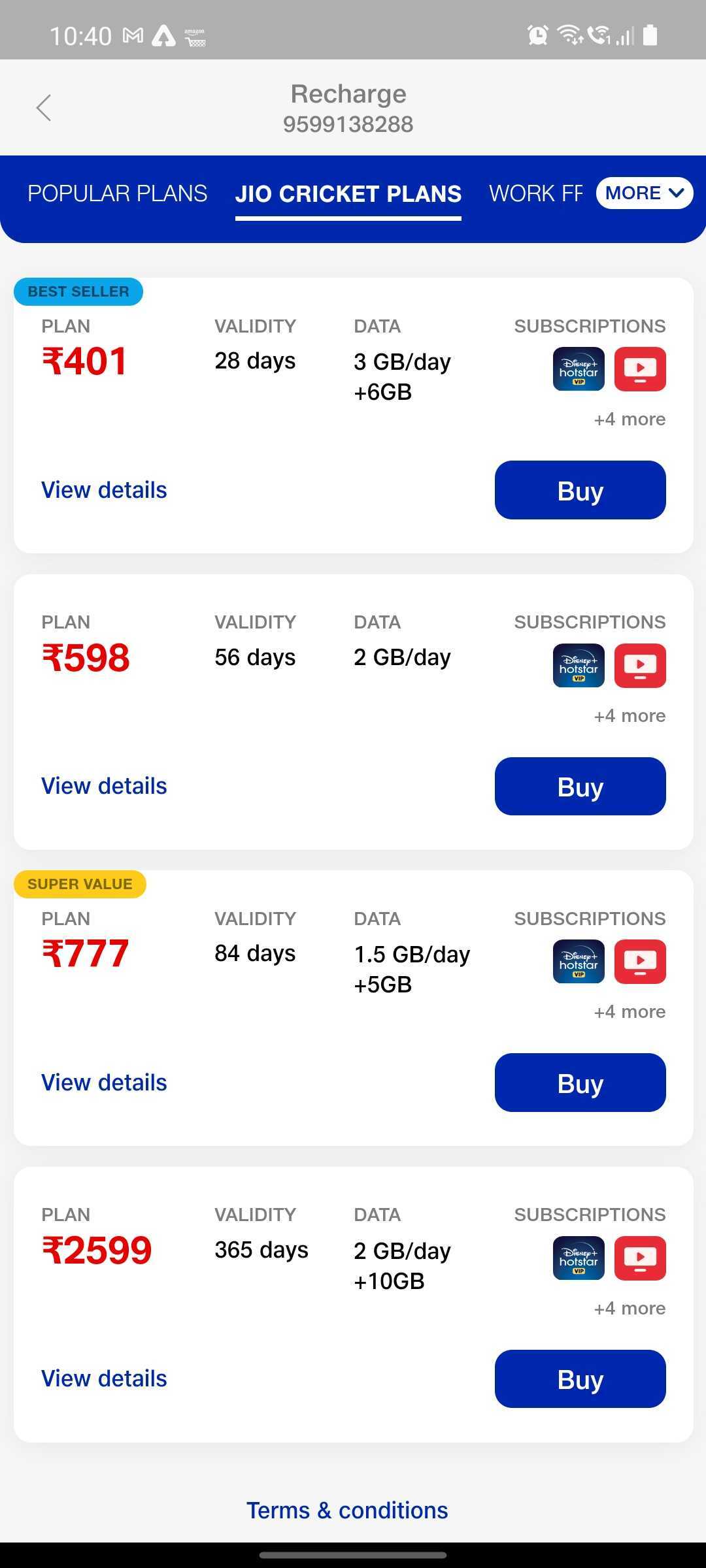Show +4 more subscriptions for ₹777 plan

pos(629,1012)
